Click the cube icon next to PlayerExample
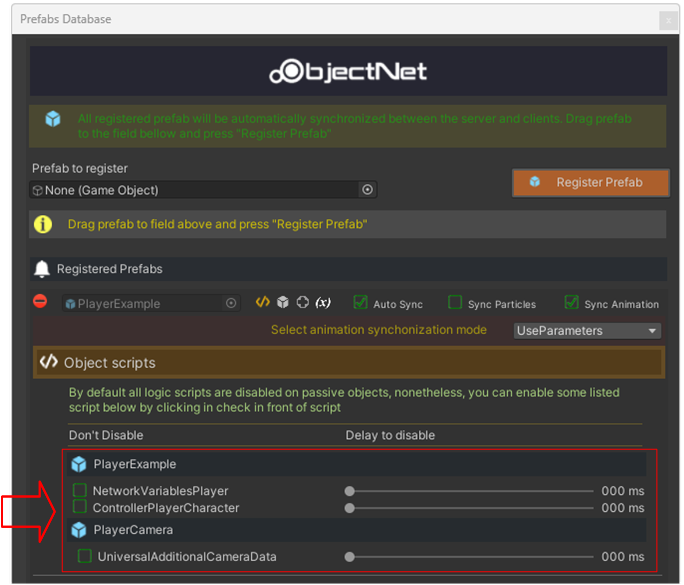The height and width of the screenshot is (585, 684). 283,302
